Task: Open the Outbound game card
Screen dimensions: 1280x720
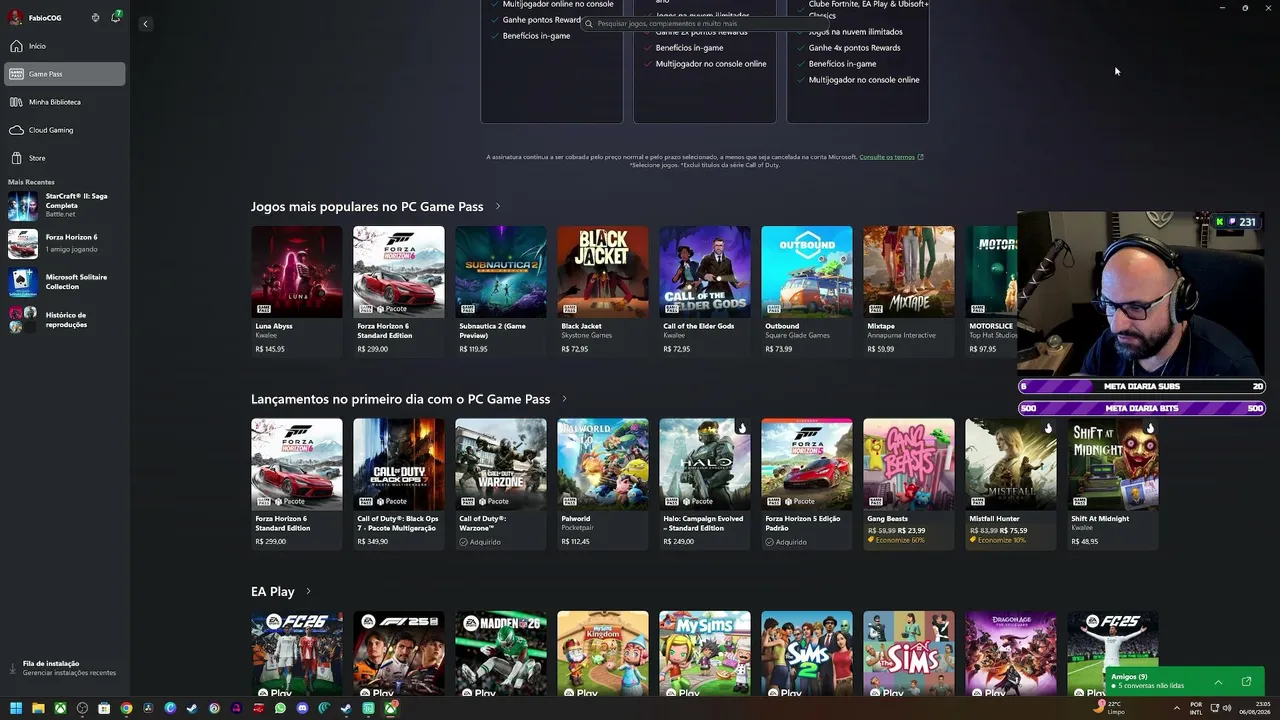Action: point(807,291)
